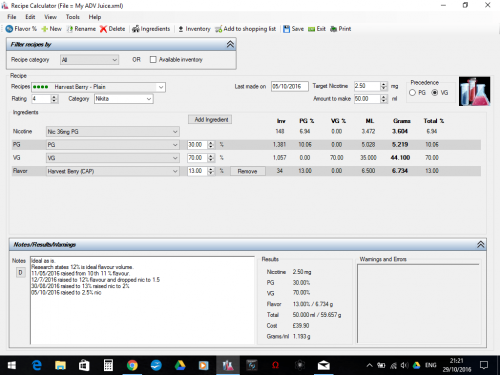Click inside the Notes text area
The height and width of the screenshot is (375, 500).
coord(142,300)
